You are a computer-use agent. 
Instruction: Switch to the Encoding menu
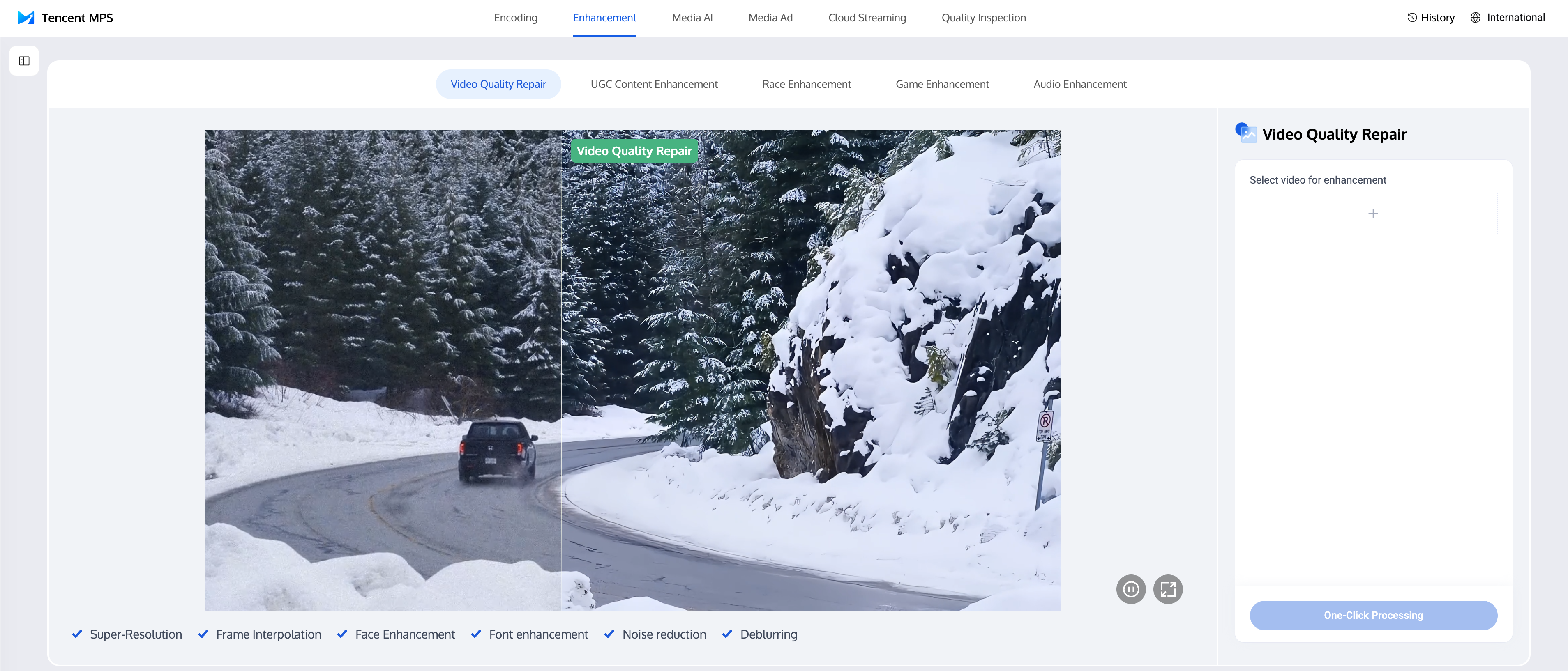point(516,18)
